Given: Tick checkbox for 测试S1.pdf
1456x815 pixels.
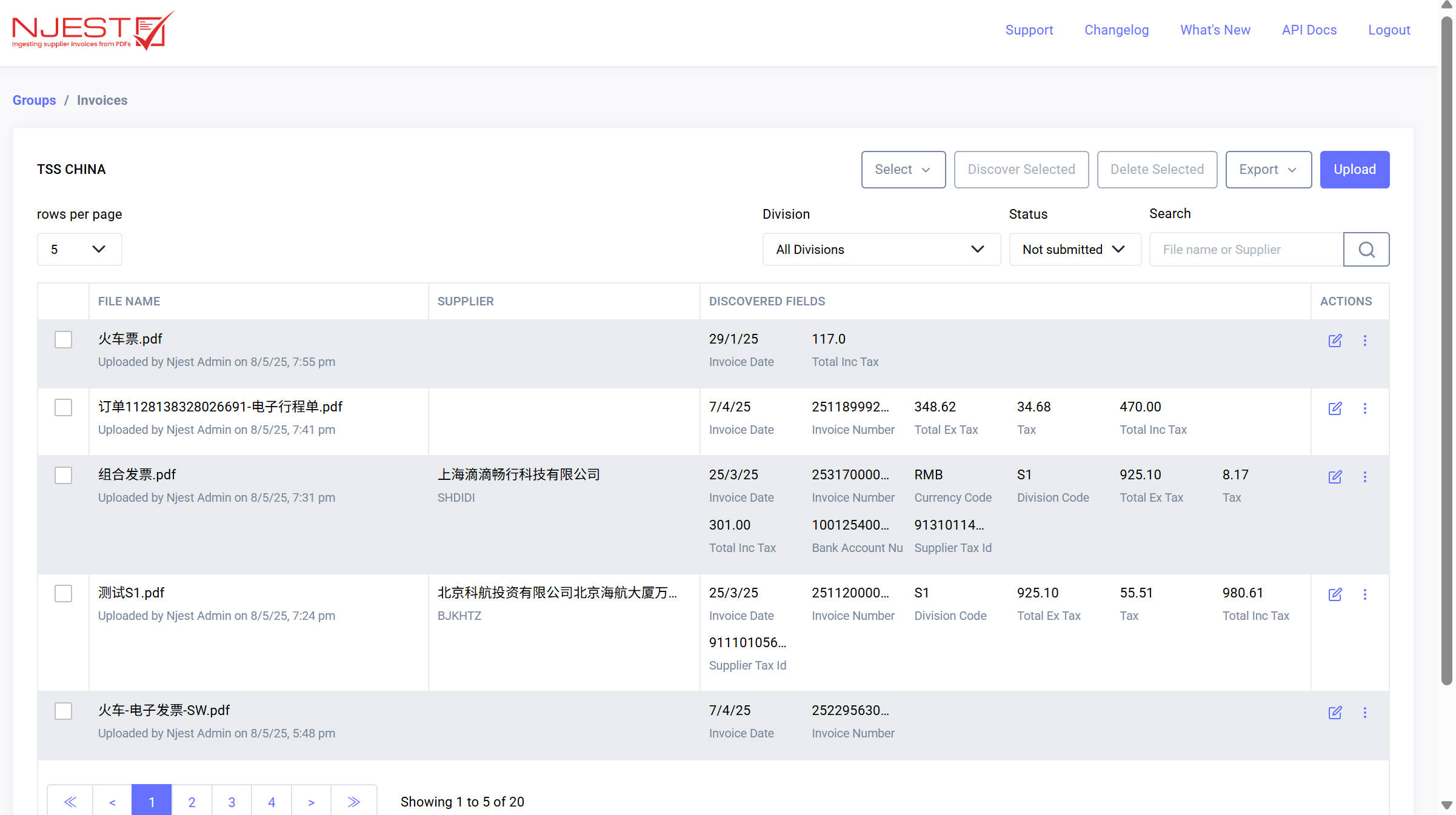Looking at the screenshot, I should (x=63, y=593).
